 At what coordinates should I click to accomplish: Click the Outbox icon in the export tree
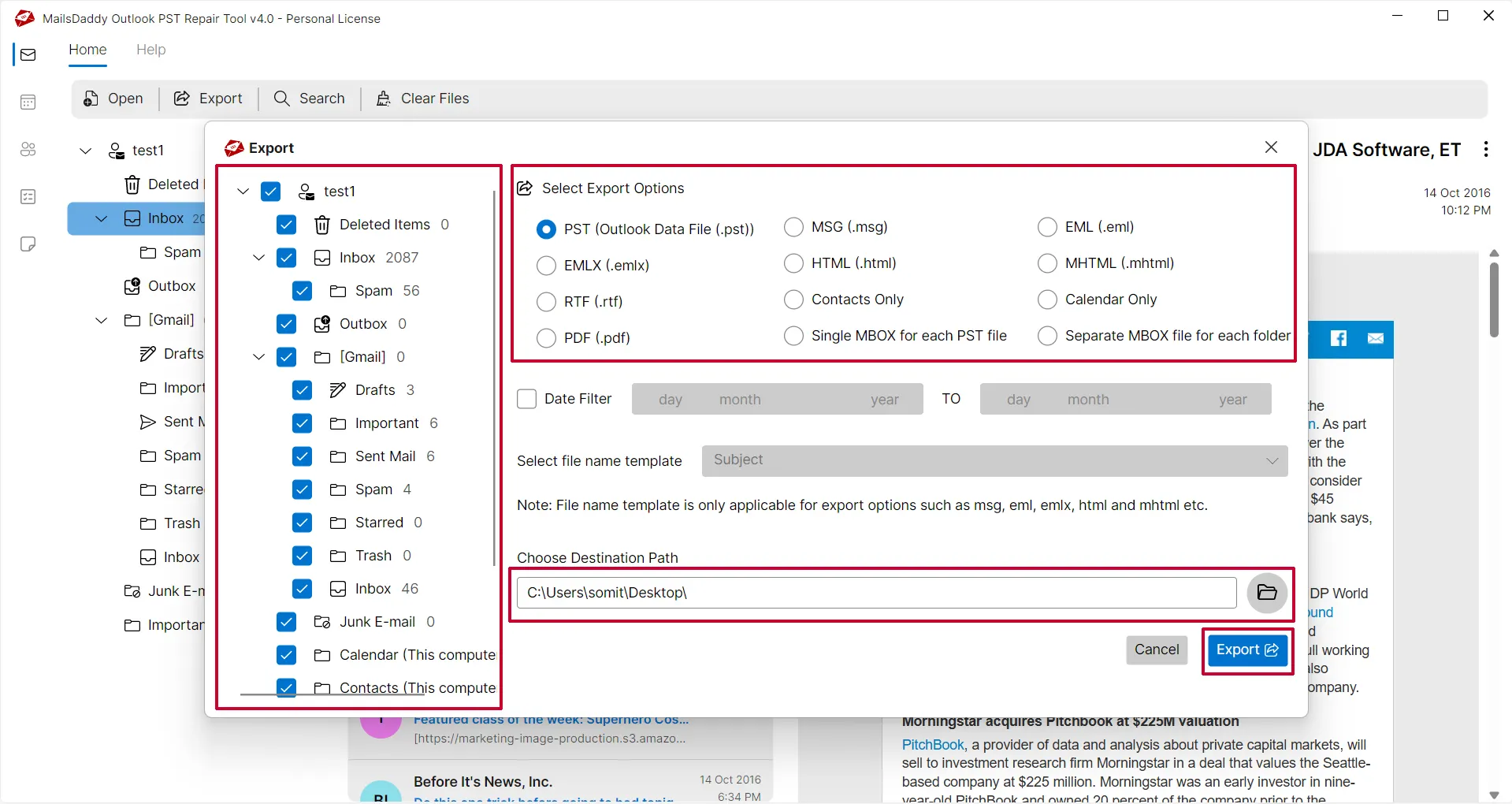(x=322, y=324)
